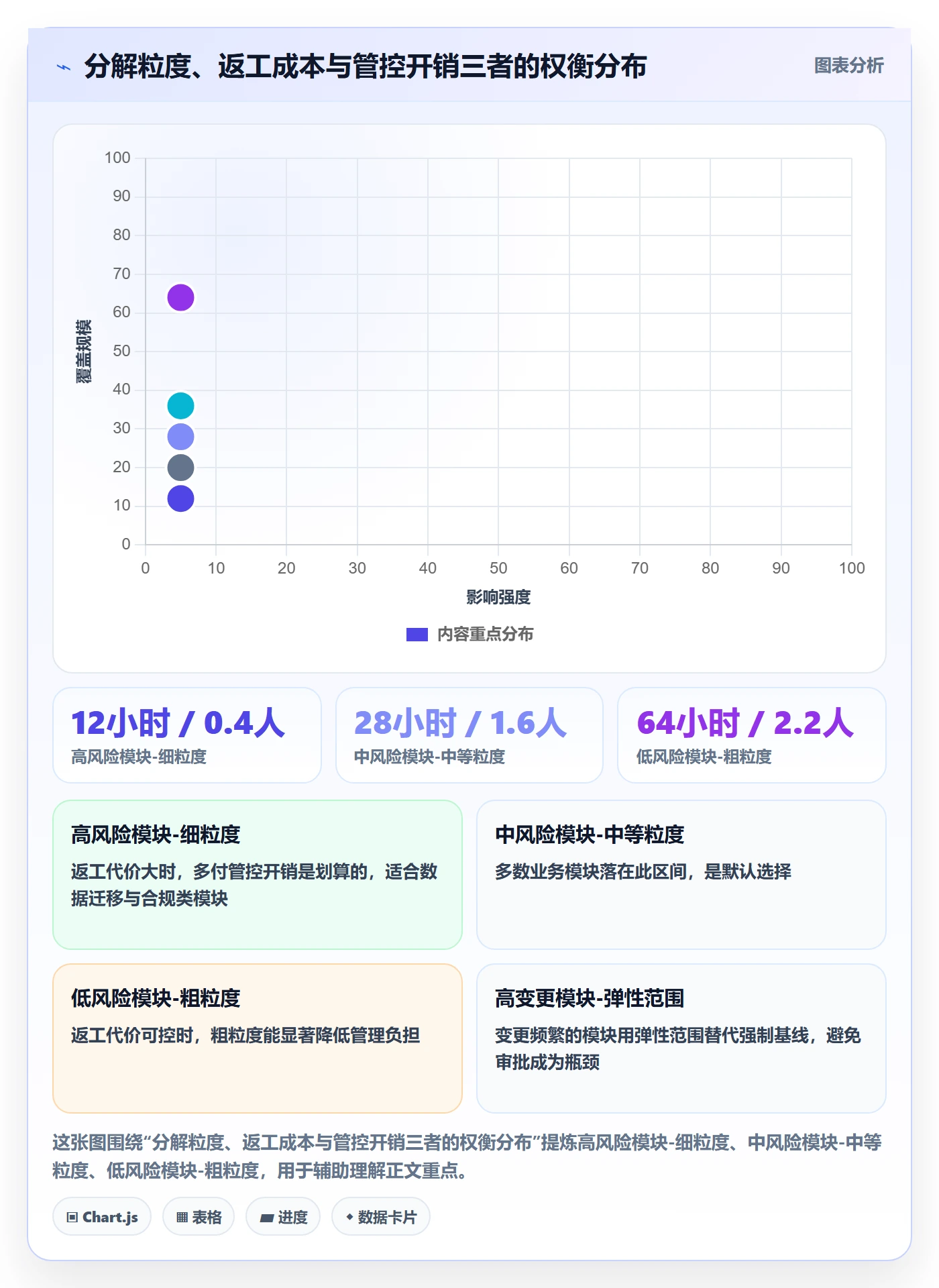Select the 64小时 / 2.2人 stat card
The image size is (939, 1288).
(x=752, y=735)
